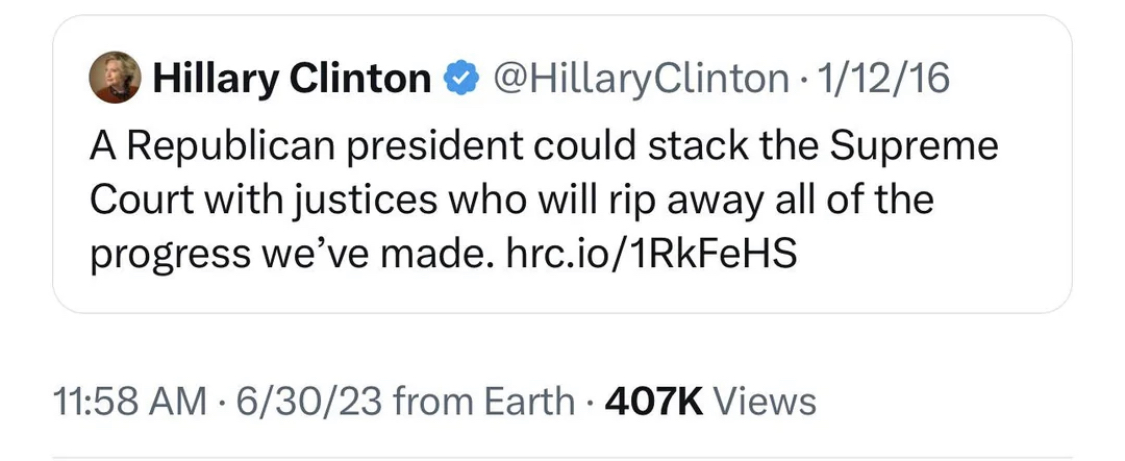Click the "from Earth" location text
1125x461 pixels.
[x=484, y=402]
